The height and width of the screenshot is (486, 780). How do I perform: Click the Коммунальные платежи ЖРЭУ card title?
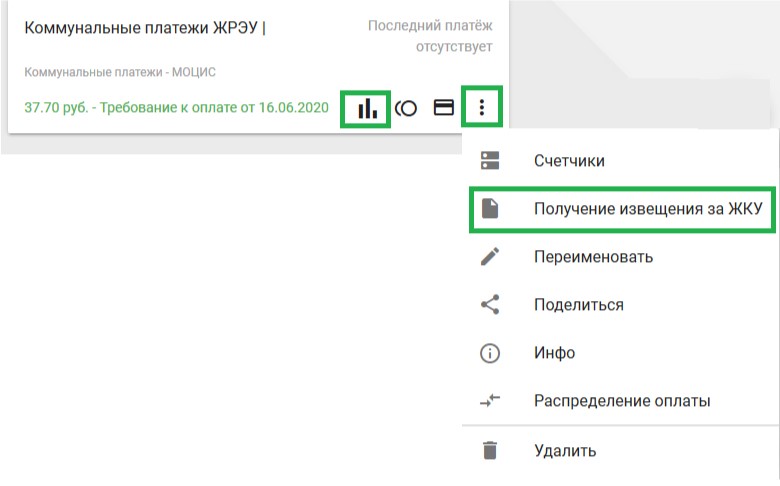(143, 27)
